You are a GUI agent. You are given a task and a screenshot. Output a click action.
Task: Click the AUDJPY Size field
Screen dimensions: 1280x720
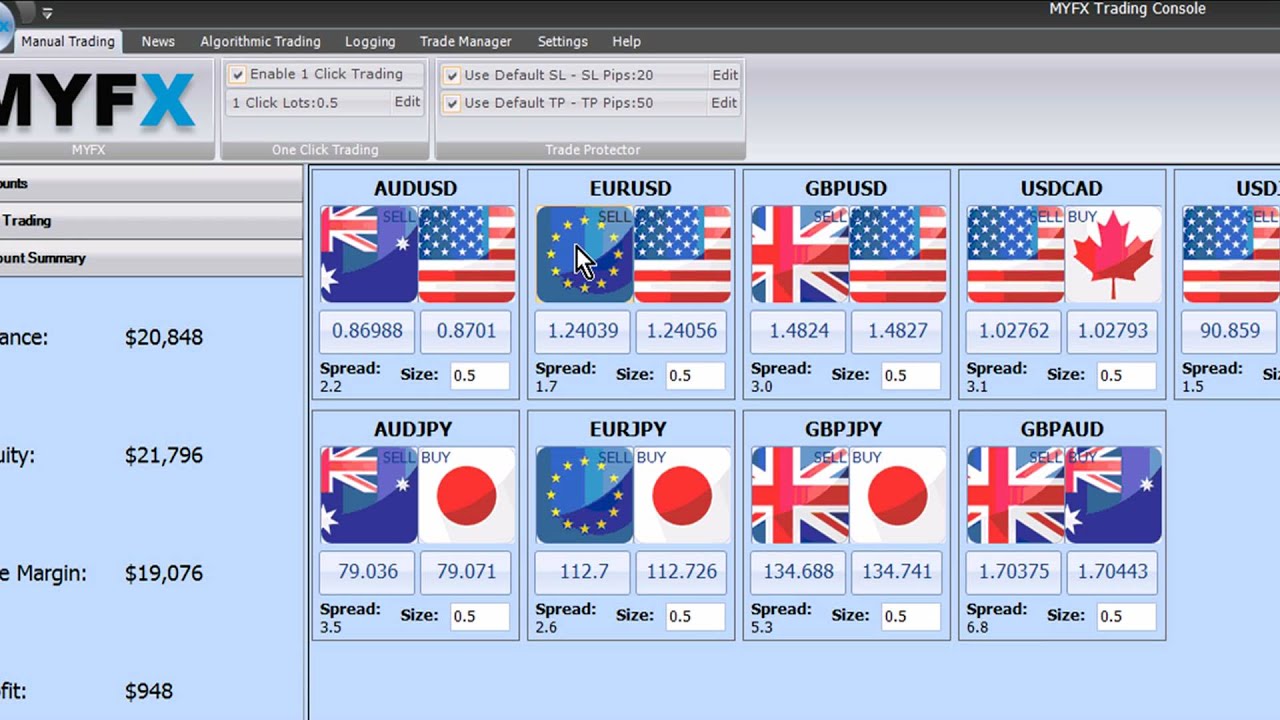(479, 617)
